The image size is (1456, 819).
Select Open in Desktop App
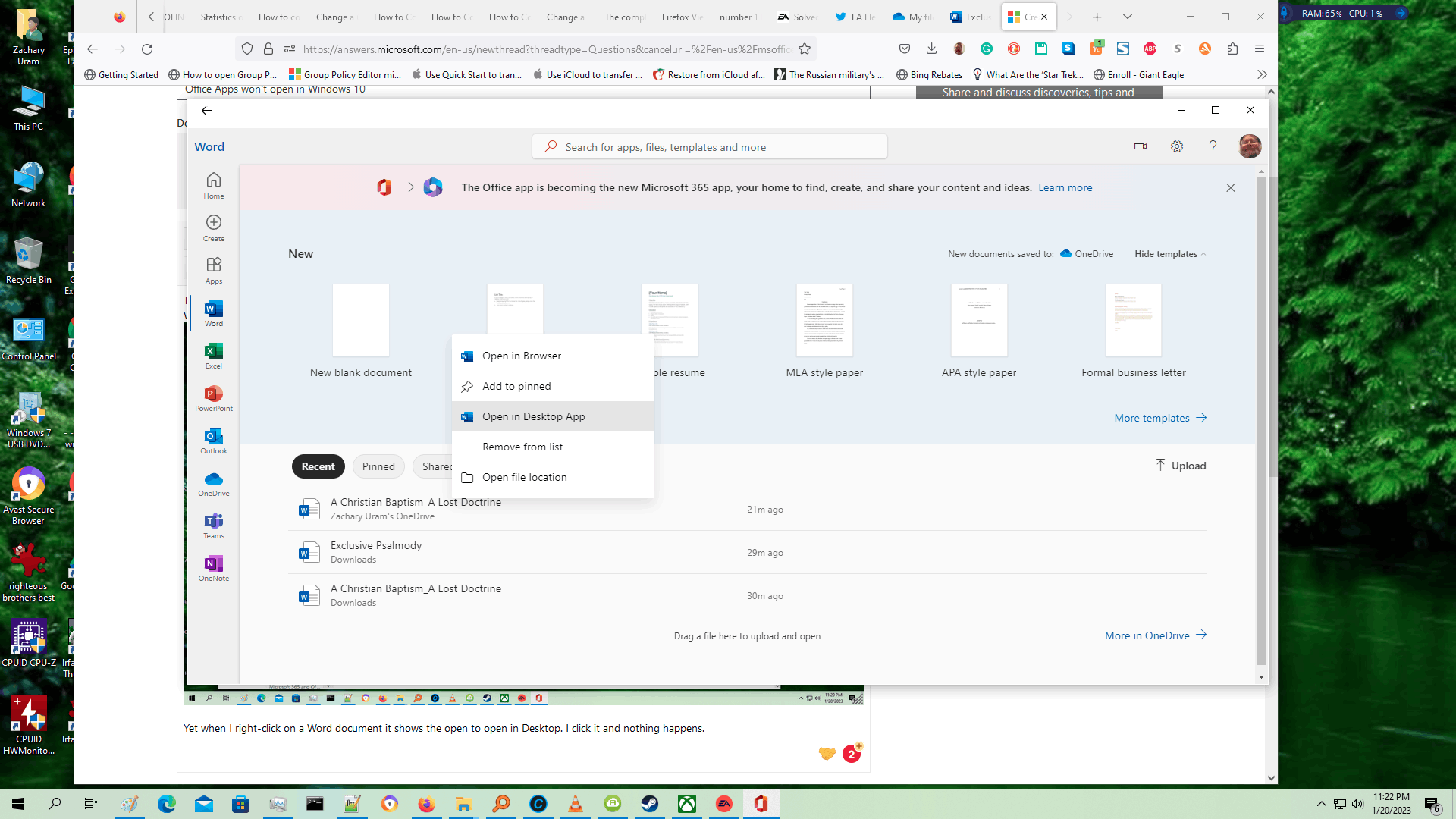(x=533, y=416)
